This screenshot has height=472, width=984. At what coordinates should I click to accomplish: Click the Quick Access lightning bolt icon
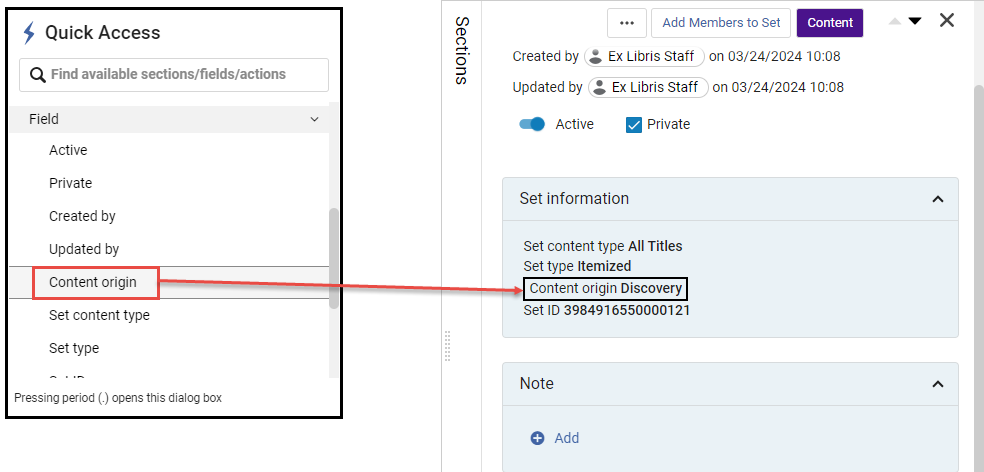pyautogui.click(x=29, y=33)
